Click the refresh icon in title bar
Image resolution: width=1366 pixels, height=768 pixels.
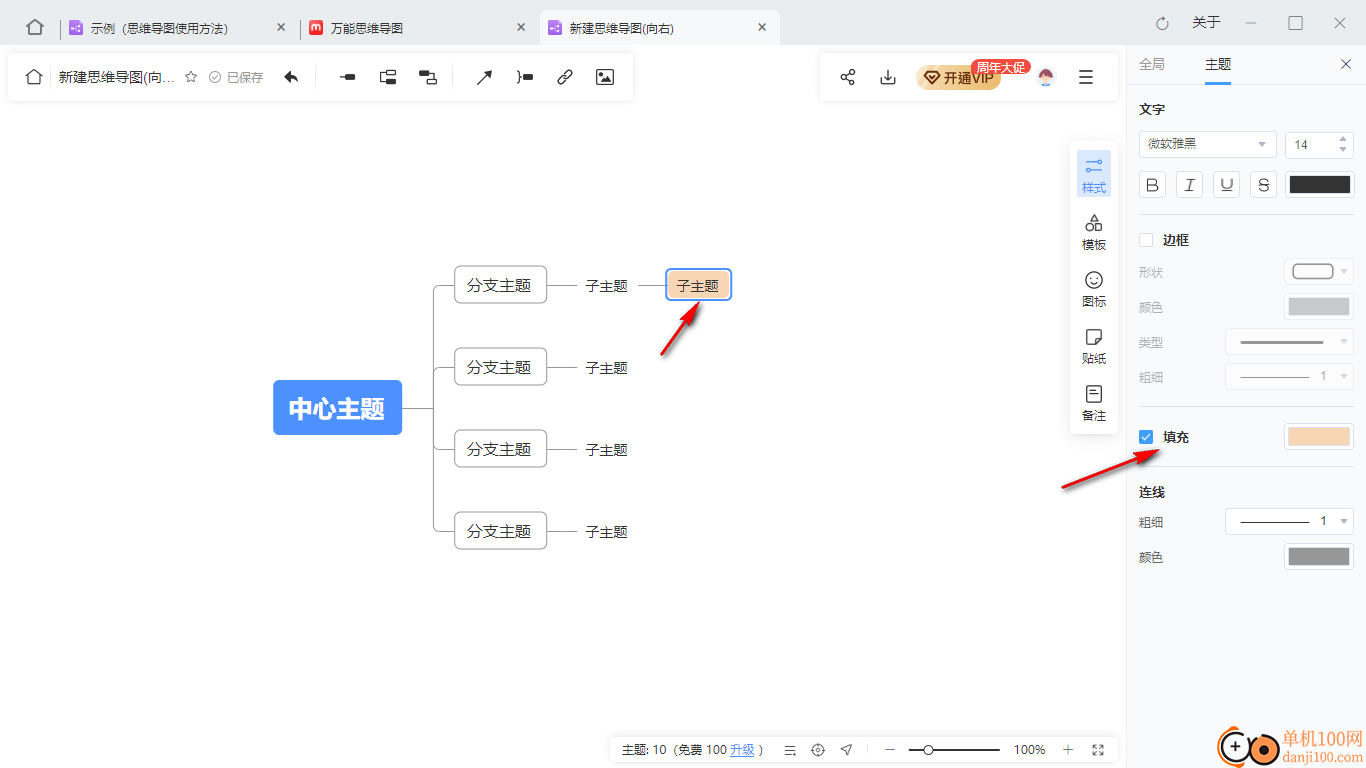(x=1162, y=23)
